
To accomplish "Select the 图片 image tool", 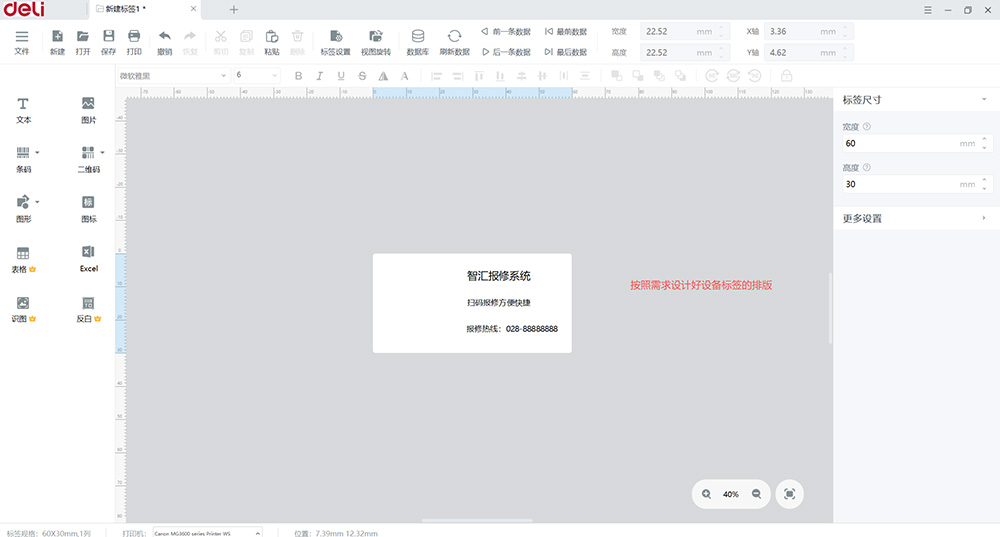I will tap(88, 110).
